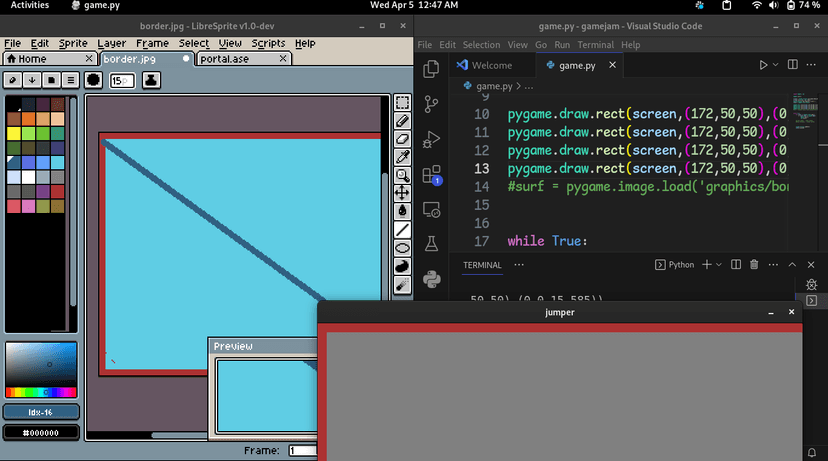Open VS Code Source Control view

pyautogui.click(x=432, y=104)
